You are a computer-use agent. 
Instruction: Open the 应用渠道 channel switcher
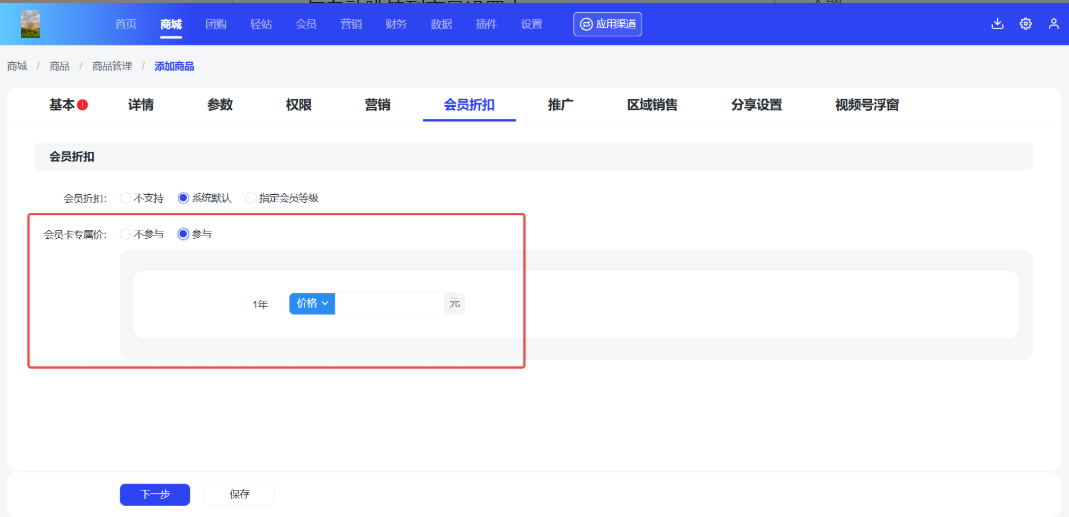point(607,24)
